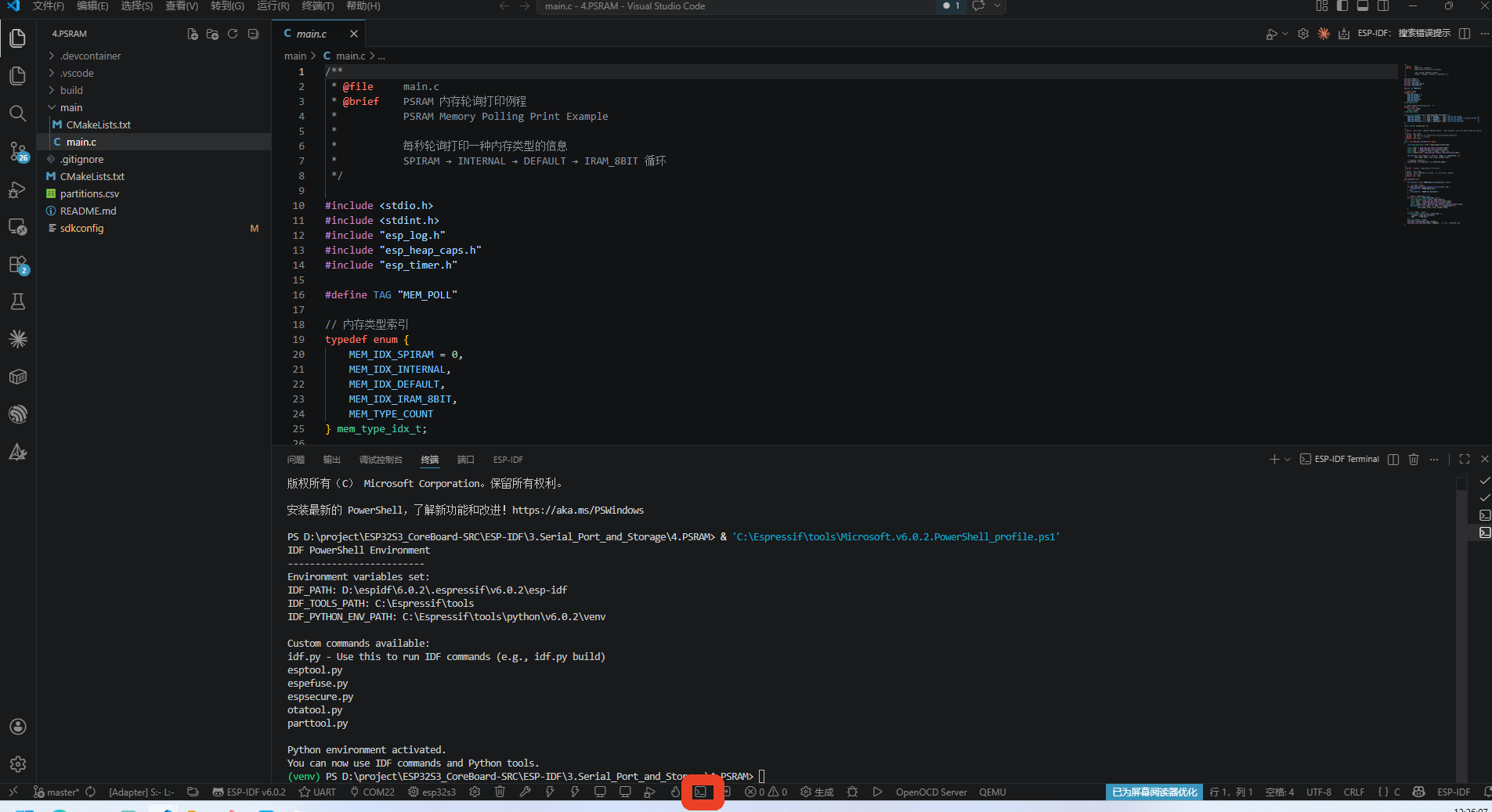Click the New Folder icon in explorer header

212,34
